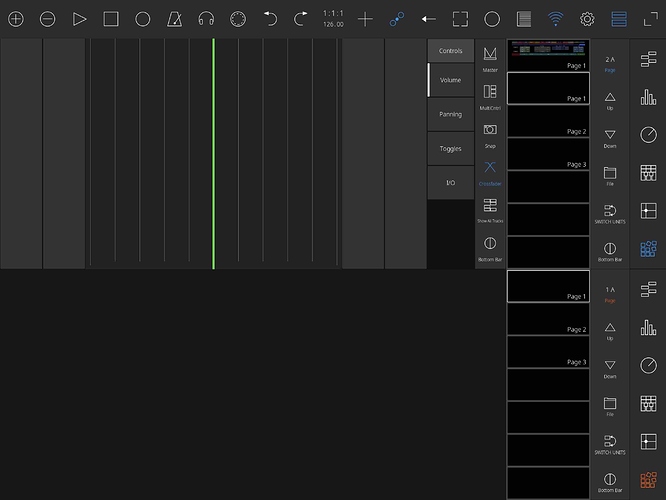
Task: Click the wifi connection icon
Action: click(555, 19)
